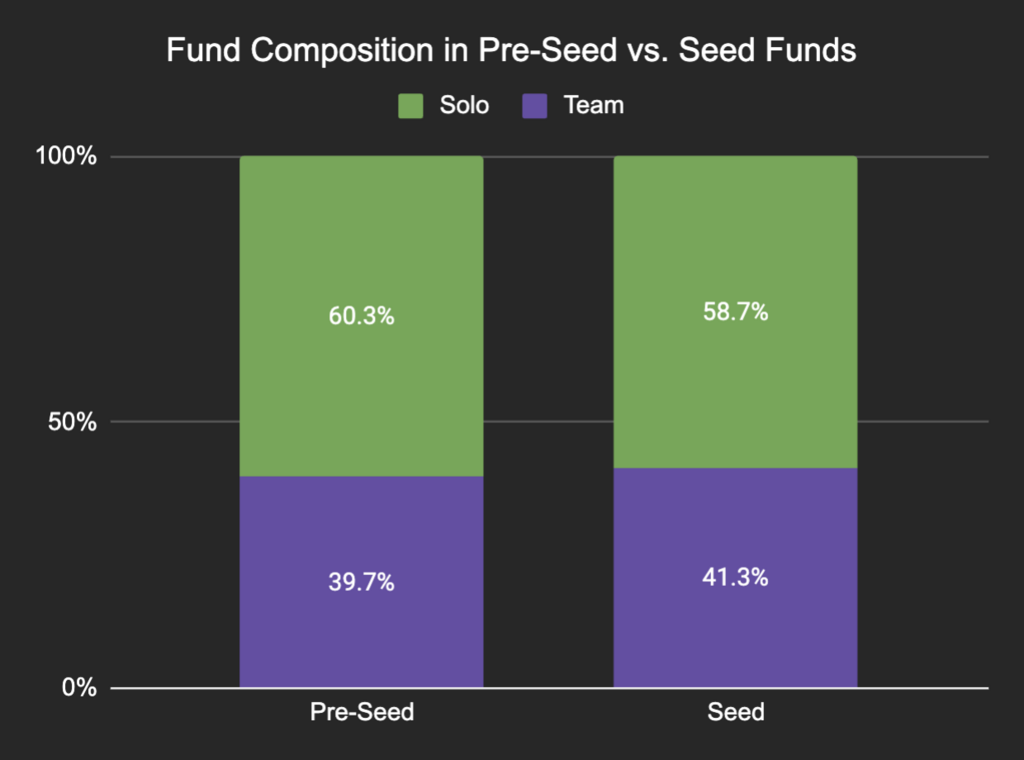Select the 50% horizontal gridline

(548, 422)
